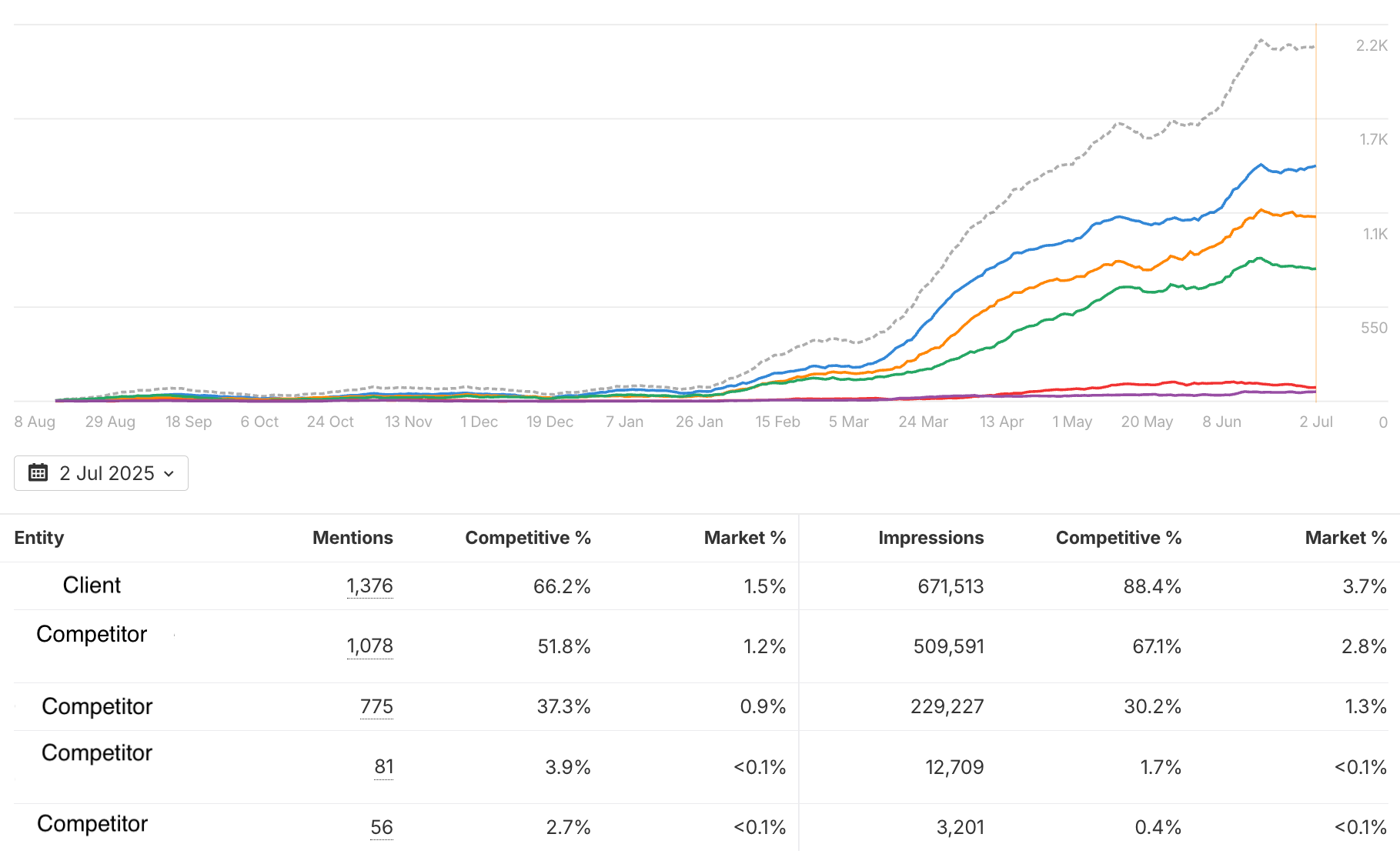Click the calendar icon in the date picker

click(38, 472)
